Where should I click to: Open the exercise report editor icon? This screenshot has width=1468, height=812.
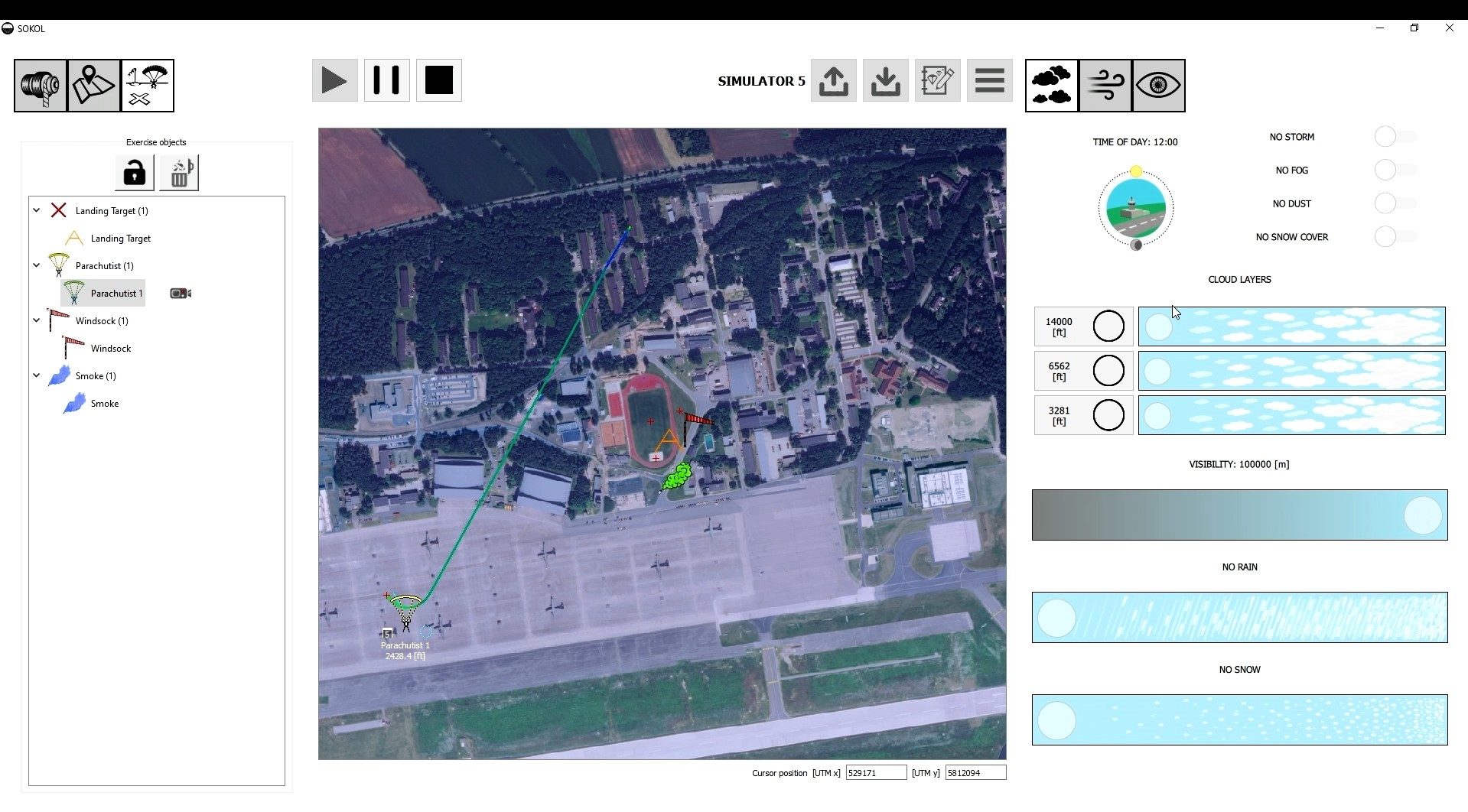pos(938,80)
